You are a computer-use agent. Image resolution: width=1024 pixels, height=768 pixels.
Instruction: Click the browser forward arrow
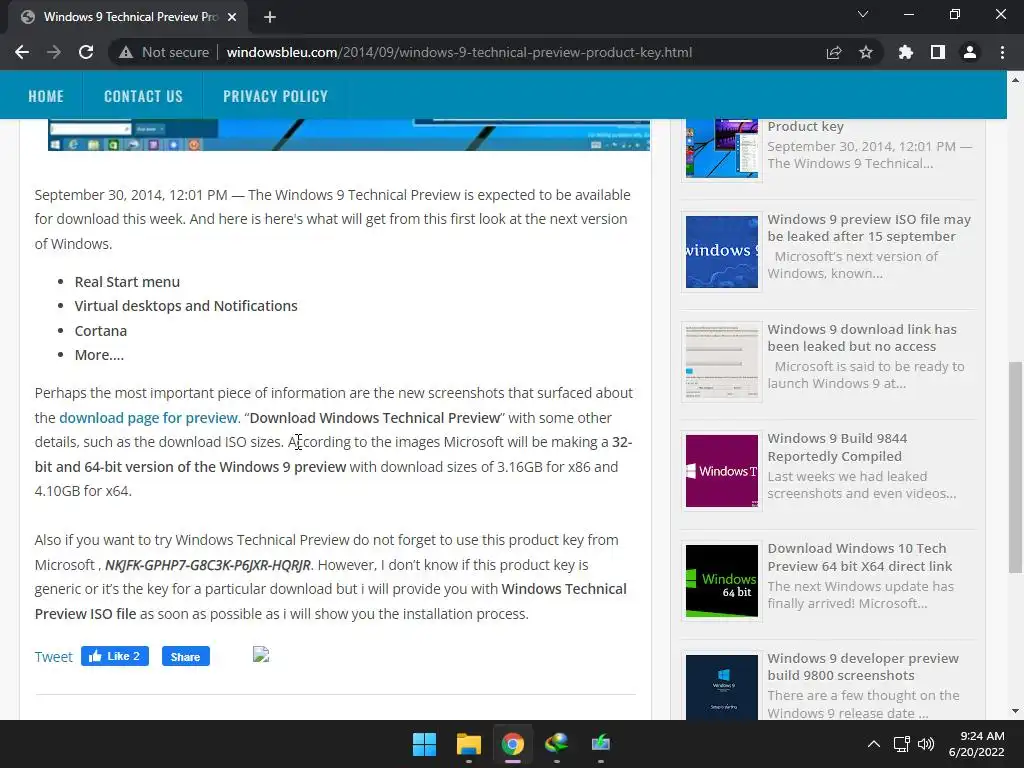[x=54, y=52]
